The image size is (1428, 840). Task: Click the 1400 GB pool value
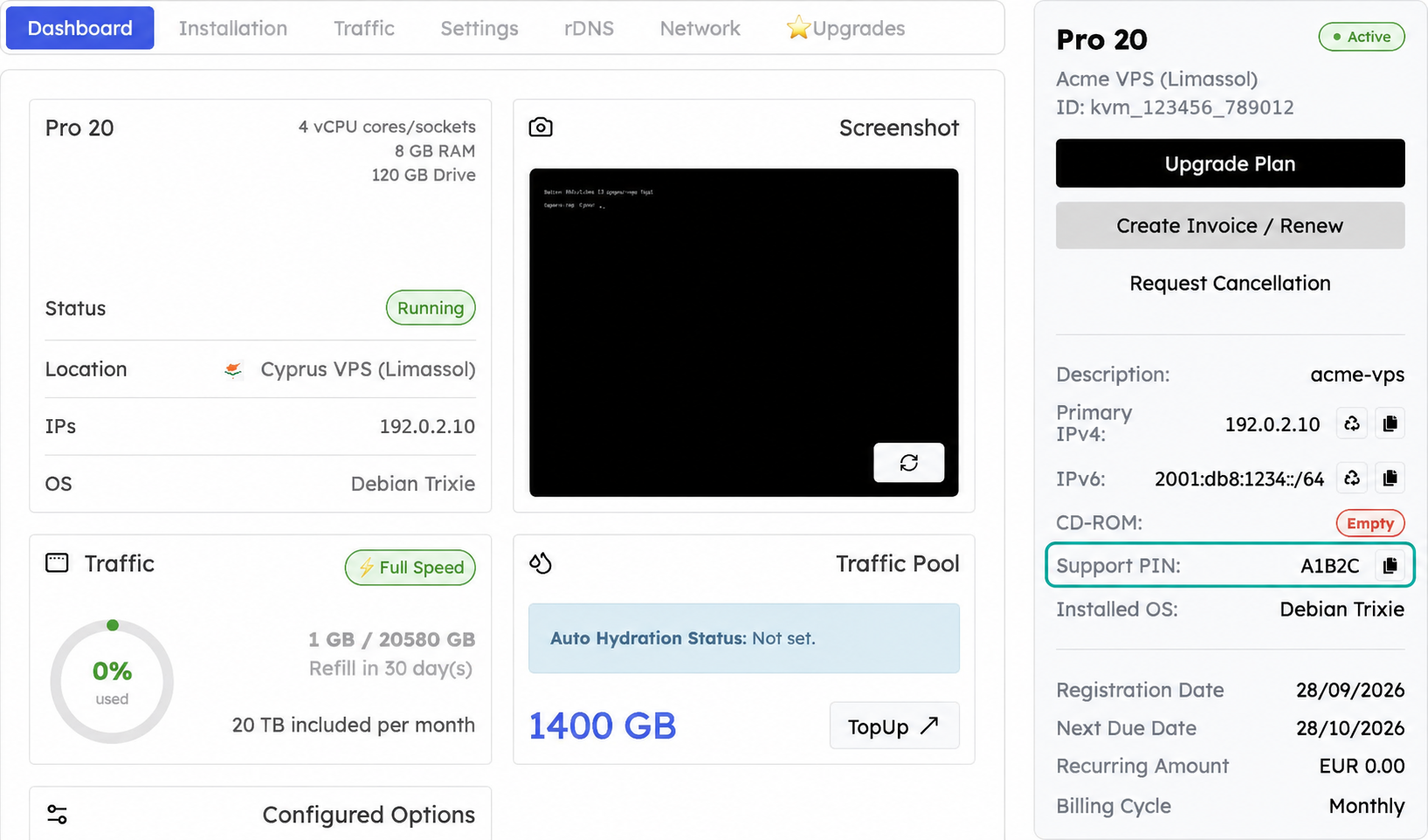click(603, 726)
